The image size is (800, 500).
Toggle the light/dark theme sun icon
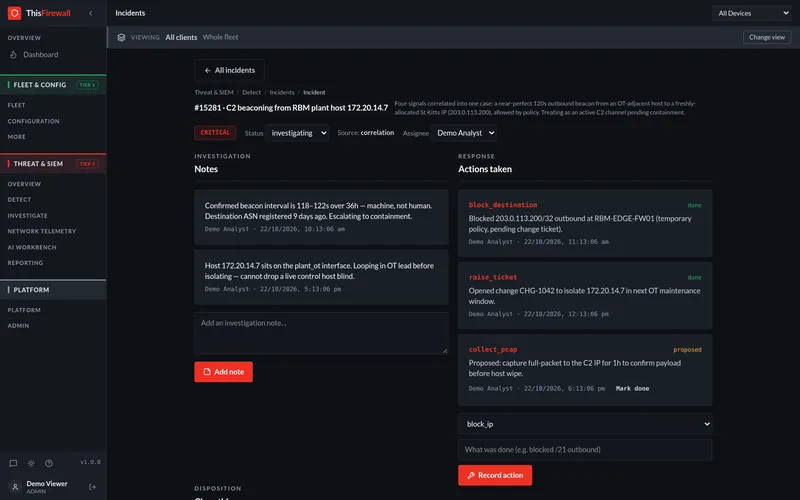coord(31,463)
